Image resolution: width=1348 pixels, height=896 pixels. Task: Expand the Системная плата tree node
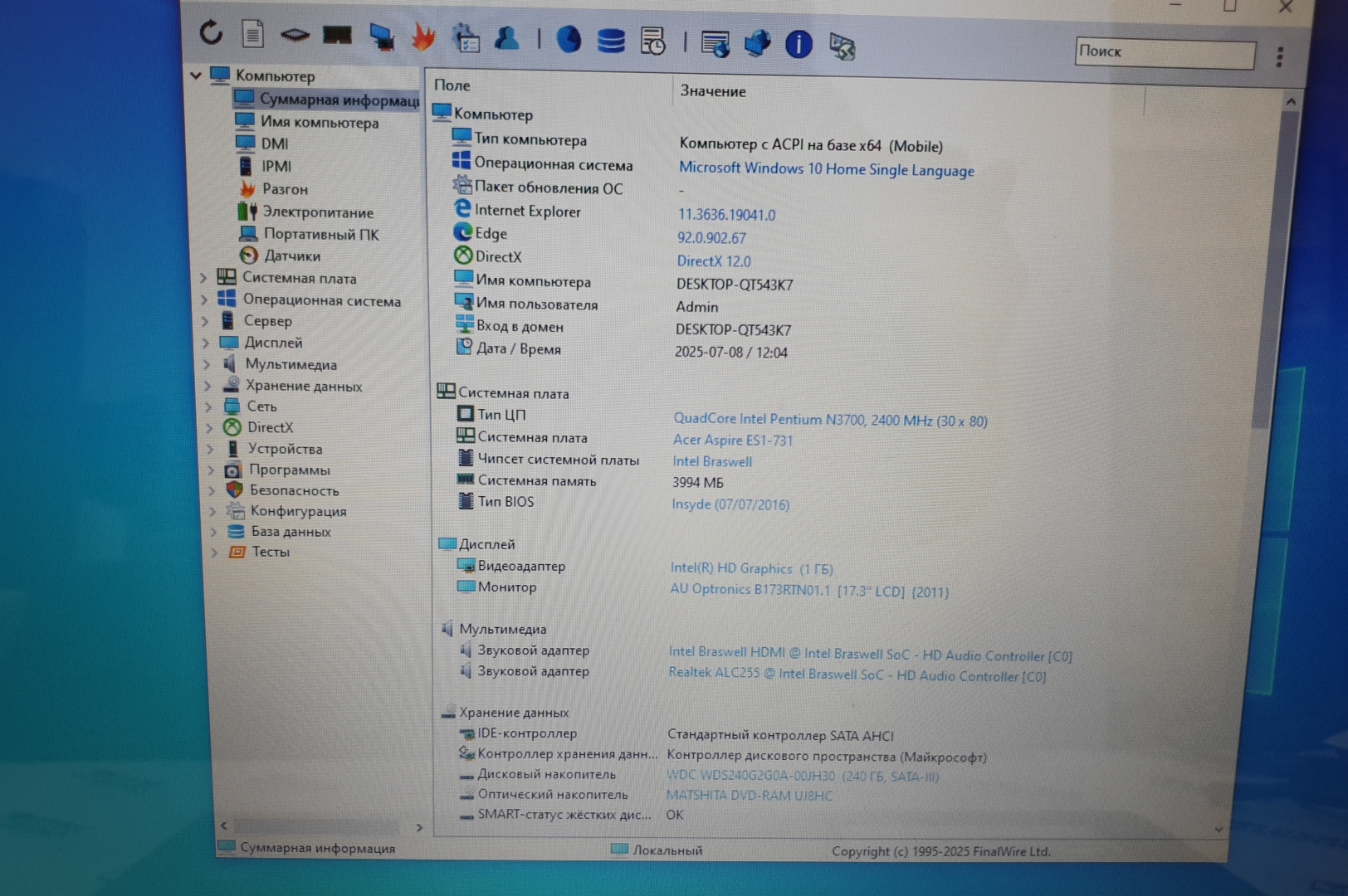click(x=204, y=278)
